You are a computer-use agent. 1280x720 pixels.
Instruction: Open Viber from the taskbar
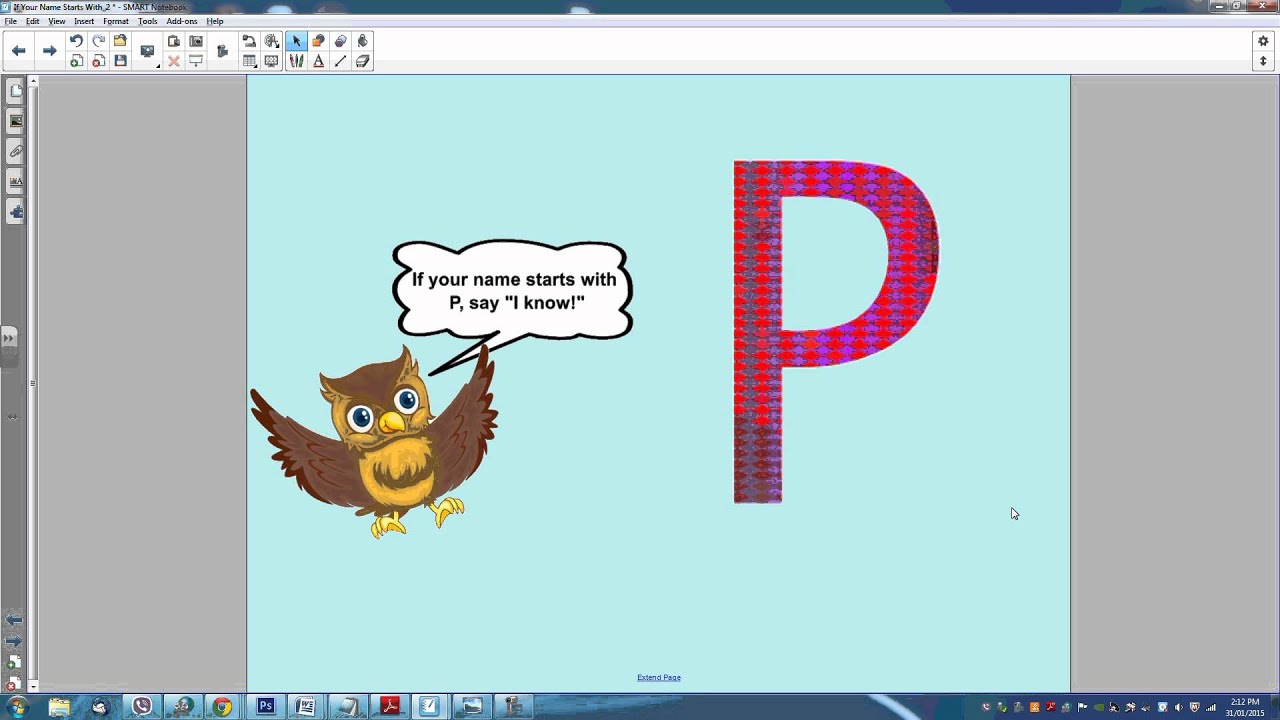coord(141,707)
